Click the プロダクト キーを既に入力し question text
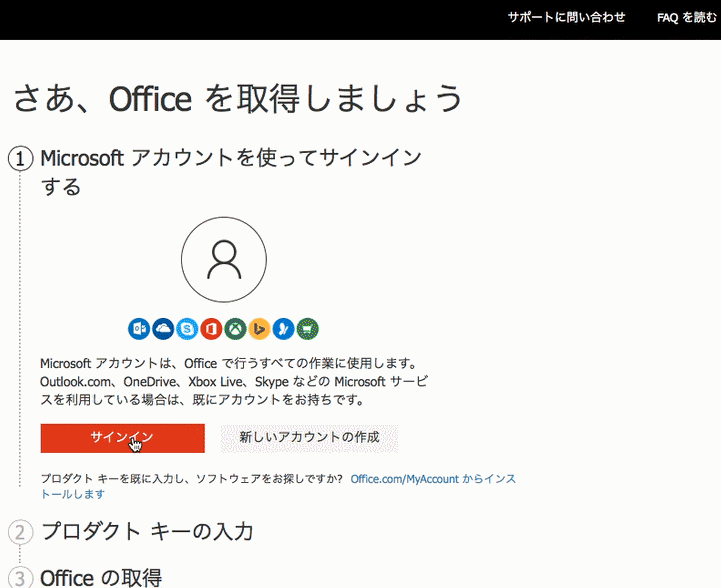This screenshot has height=588, width=721. [x=191, y=479]
